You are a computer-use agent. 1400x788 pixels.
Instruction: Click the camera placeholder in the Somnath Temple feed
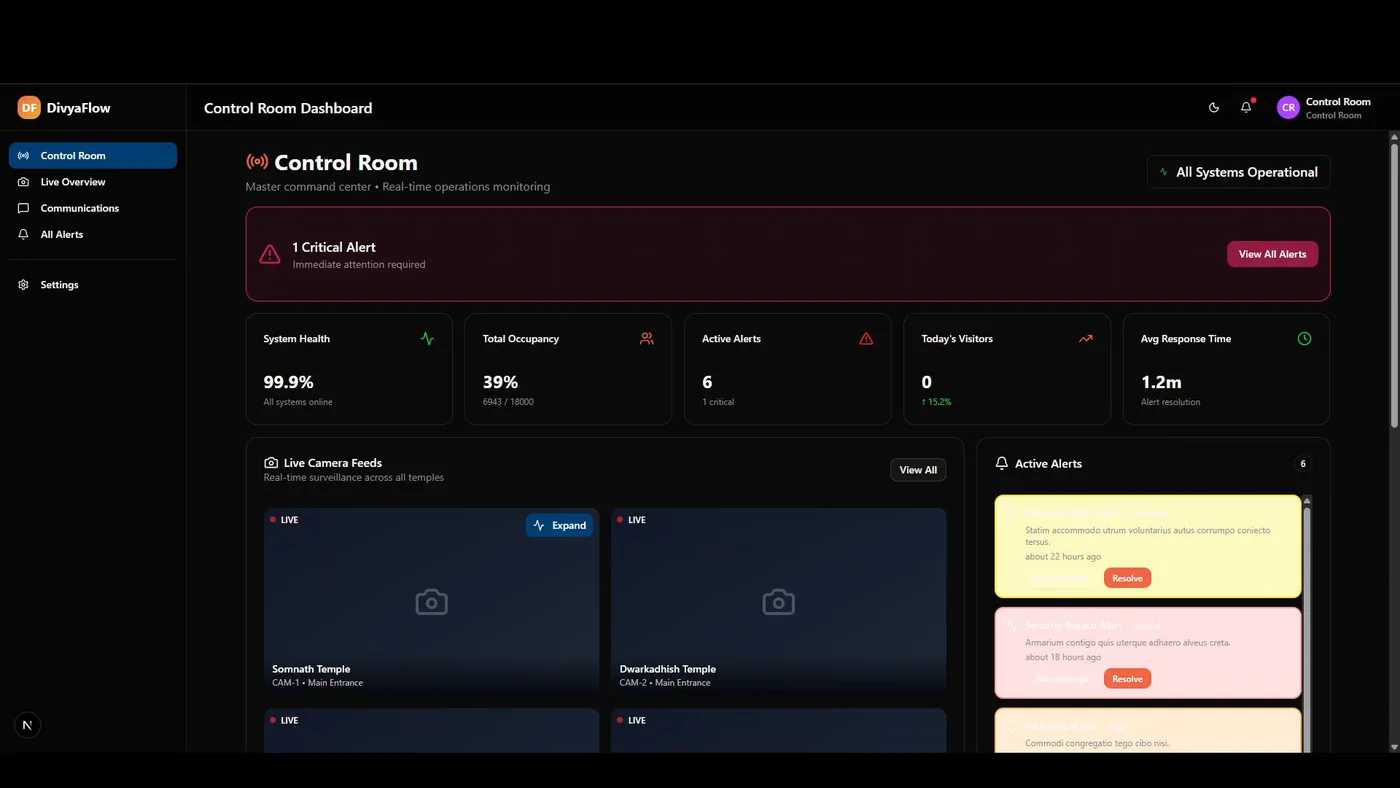(432, 602)
